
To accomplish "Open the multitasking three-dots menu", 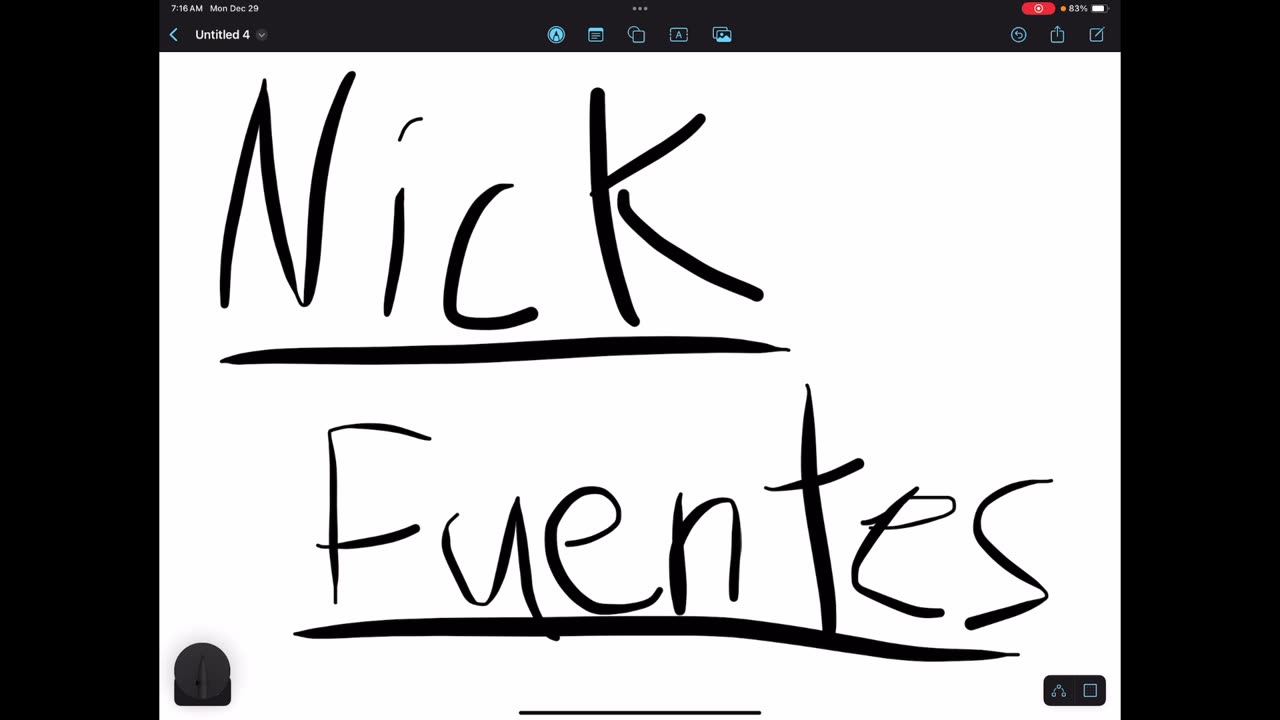I will click(x=640, y=8).
